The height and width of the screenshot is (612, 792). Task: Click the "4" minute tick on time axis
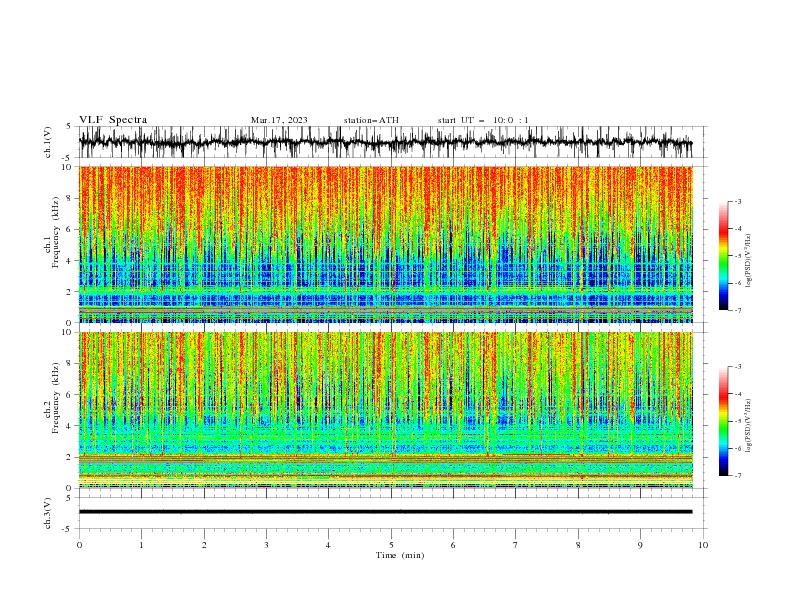tap(328, 545)
